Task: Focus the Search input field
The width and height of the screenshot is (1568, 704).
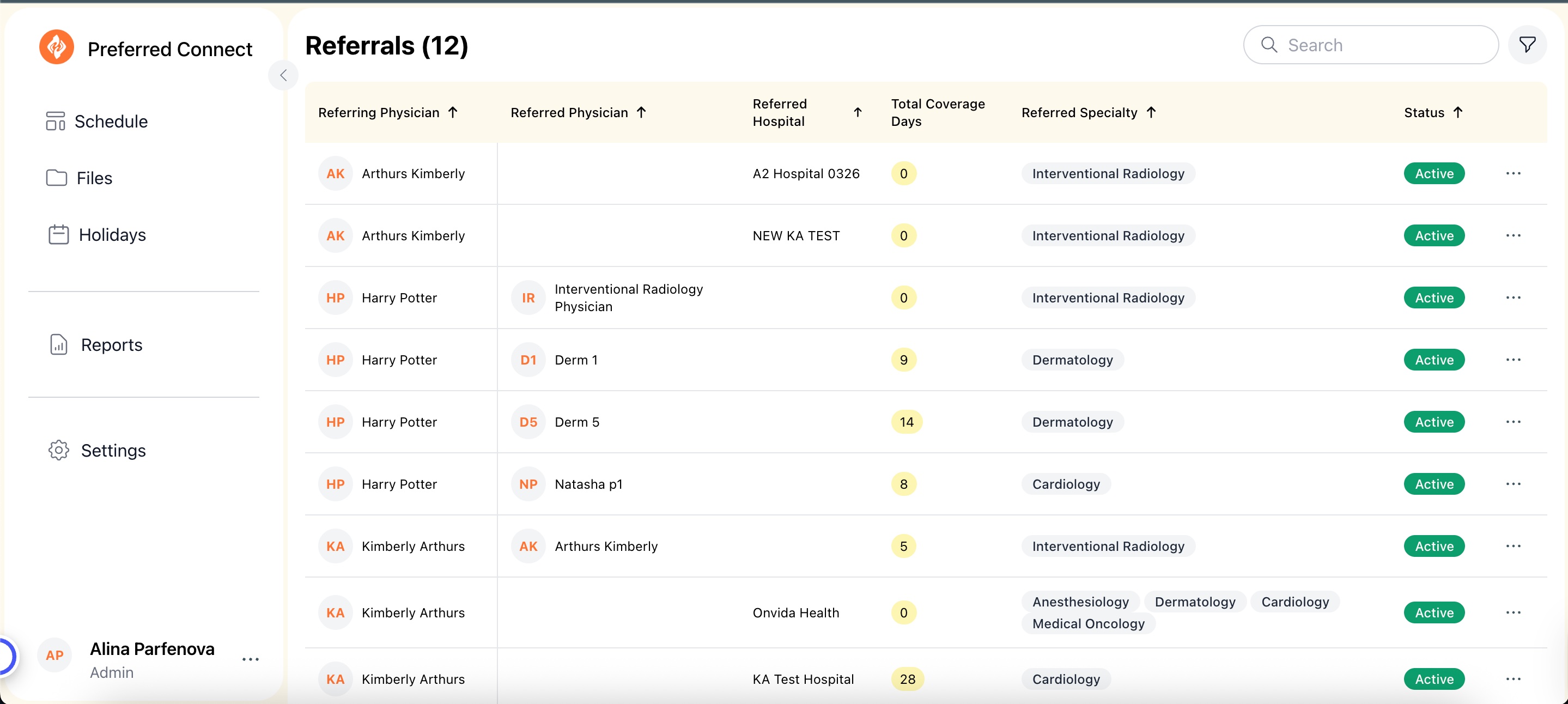Action: tap(1370, 45)
